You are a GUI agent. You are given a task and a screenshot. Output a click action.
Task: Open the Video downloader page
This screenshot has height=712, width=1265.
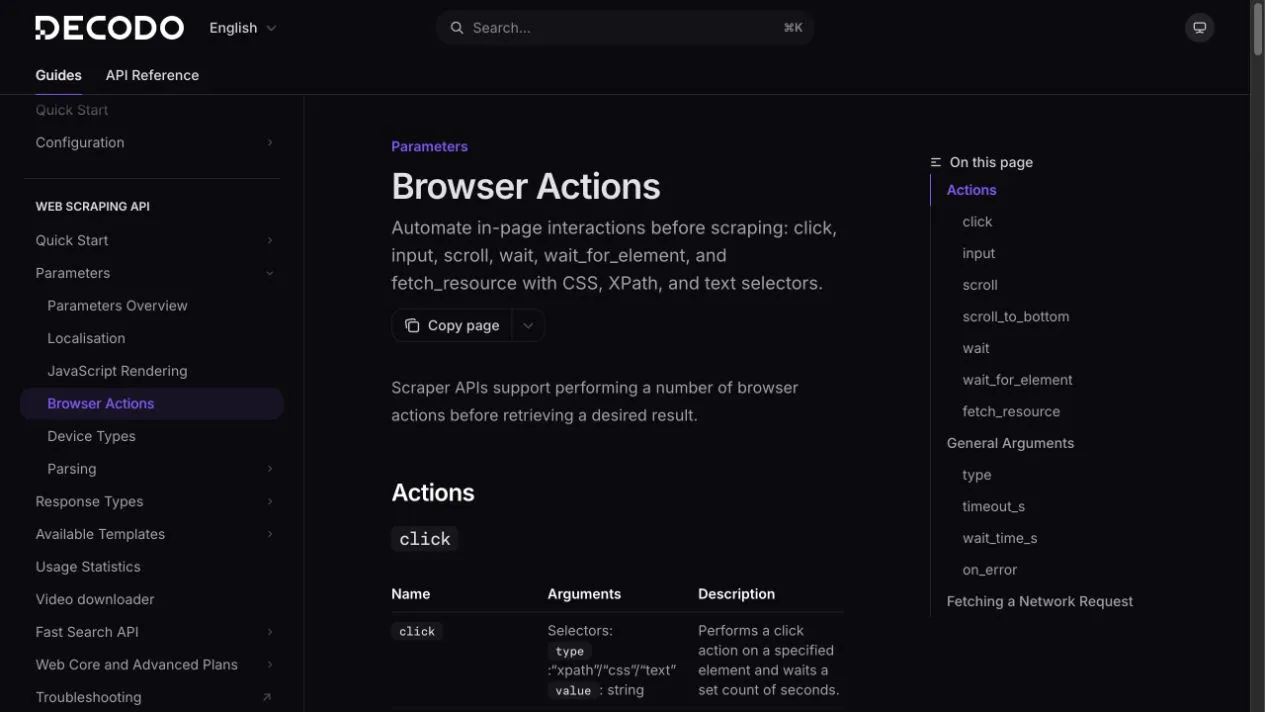[95, 599]
